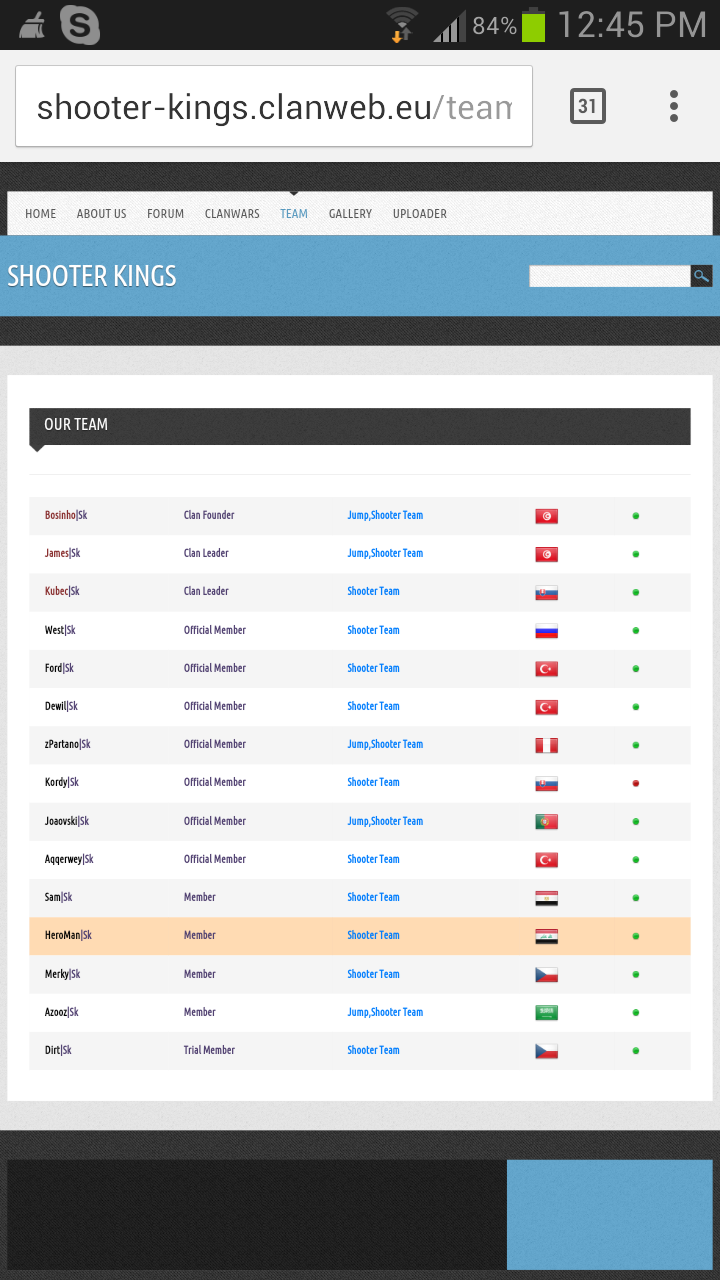Click Merky's Czech flag icon
Viewport: 720px width, 1280px height.
(x=546, y=975)
